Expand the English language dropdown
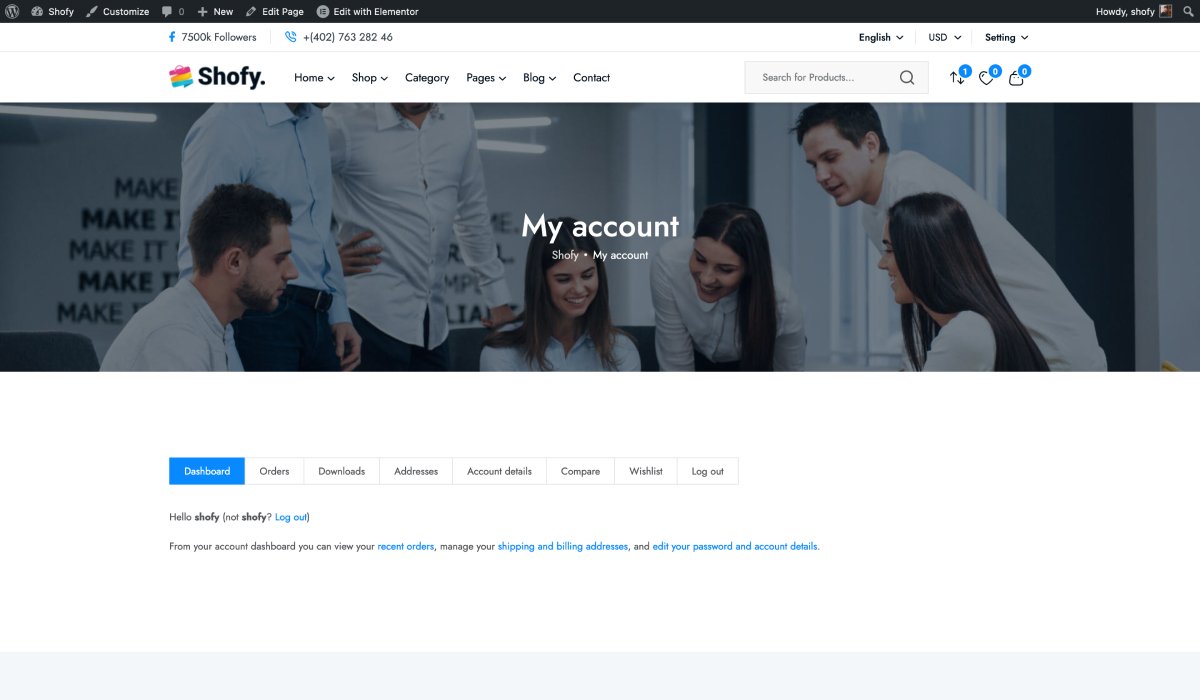This screenshot has height=700, width=1200. pyautogui.click(x=880, y=37)
